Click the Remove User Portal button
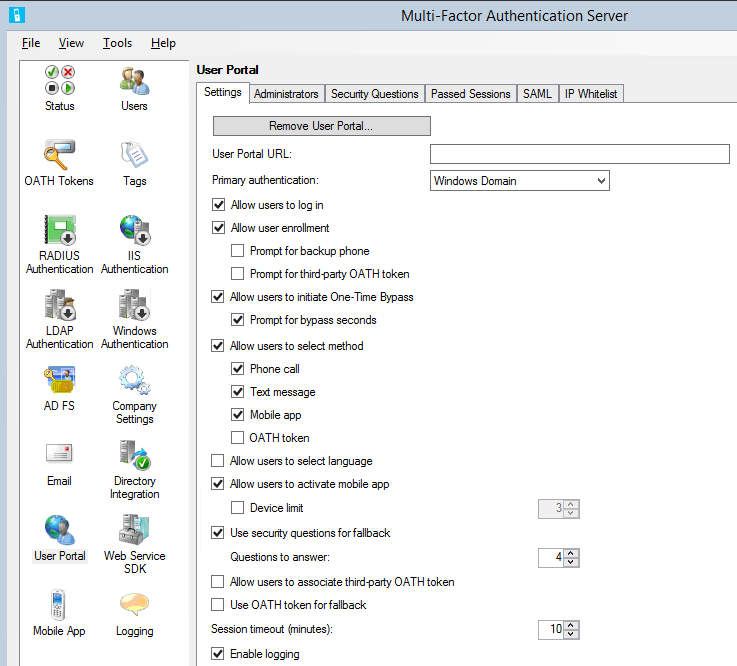The width and height of the screenshot is (737, 666). 321,126
